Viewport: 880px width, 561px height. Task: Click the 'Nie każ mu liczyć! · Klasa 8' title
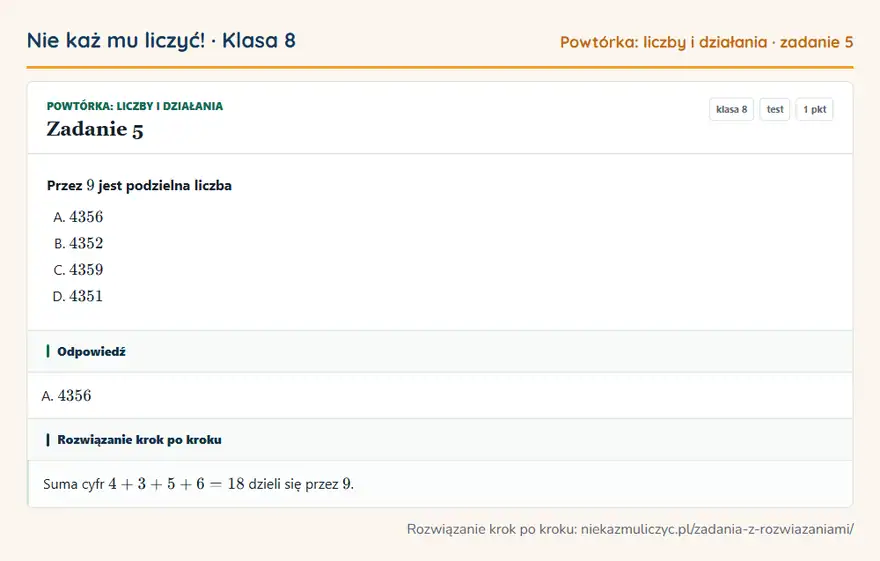coord(161,41)
